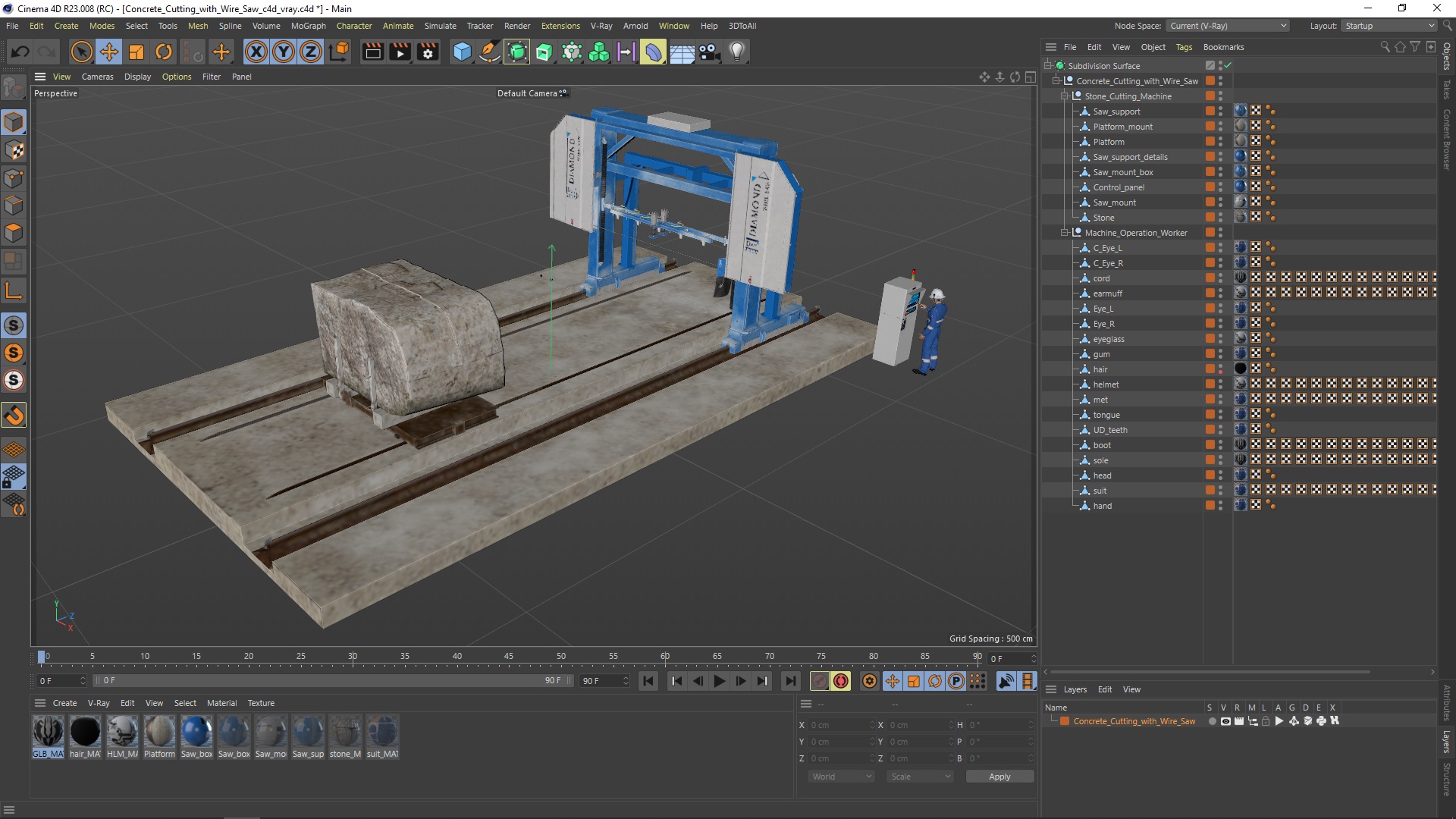Add a Light object
Image resolution: width=1456 pixels, height=819 pixels.
(x=737, y=52)
